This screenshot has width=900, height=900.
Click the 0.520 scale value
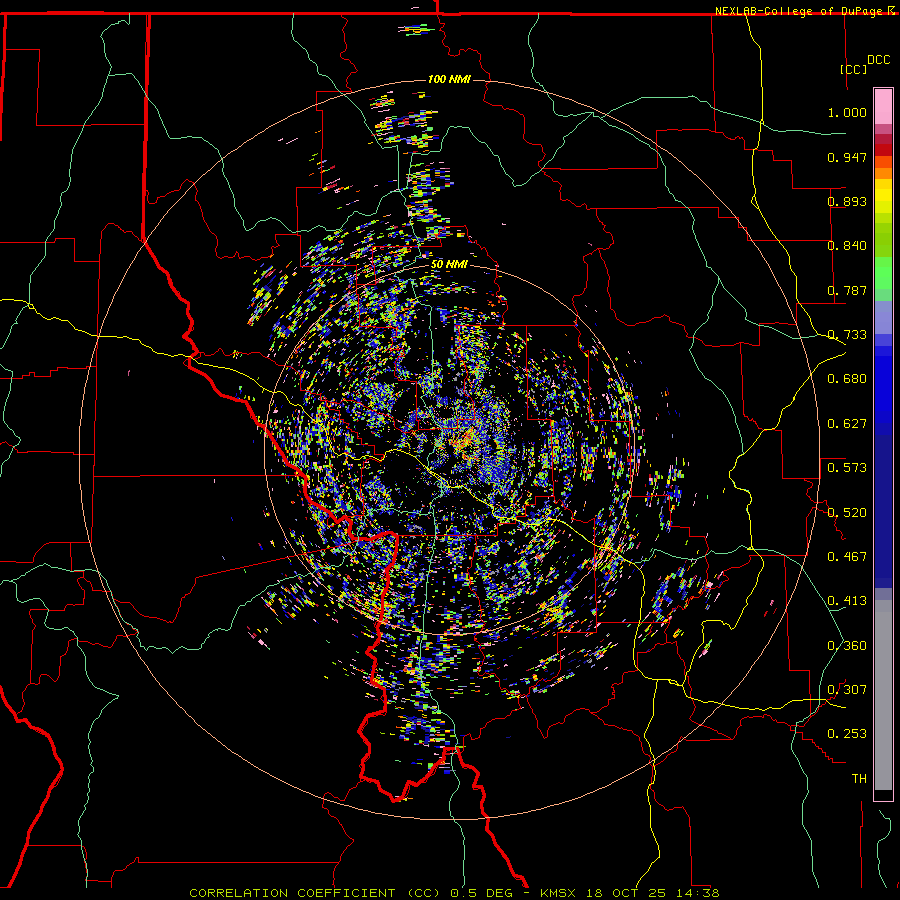pos(847,513)
